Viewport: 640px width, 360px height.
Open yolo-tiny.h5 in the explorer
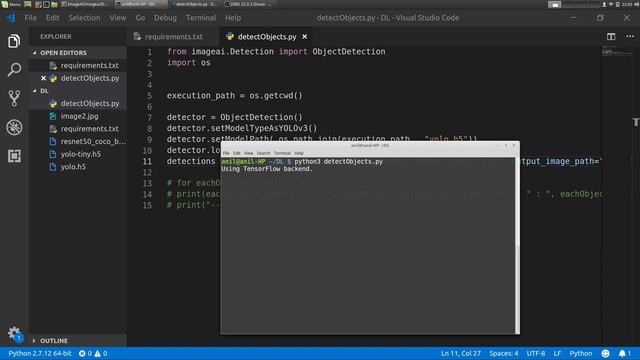pyautogui.click(x=80, y=154)
